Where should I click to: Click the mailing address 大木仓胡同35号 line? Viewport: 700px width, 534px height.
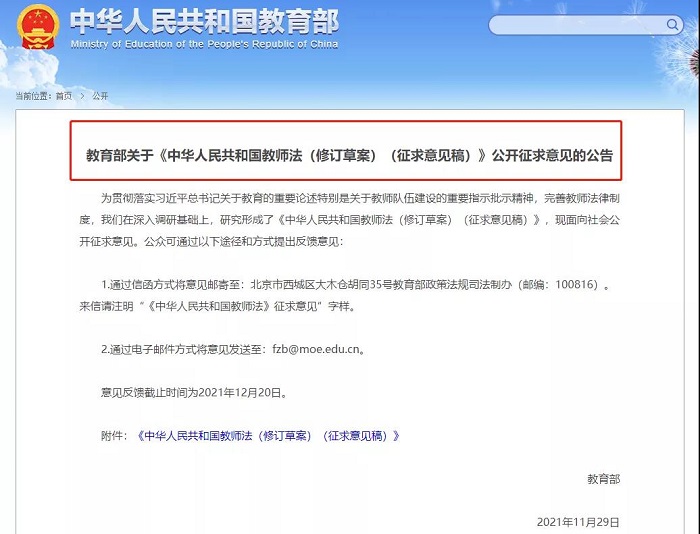(355, 284)
